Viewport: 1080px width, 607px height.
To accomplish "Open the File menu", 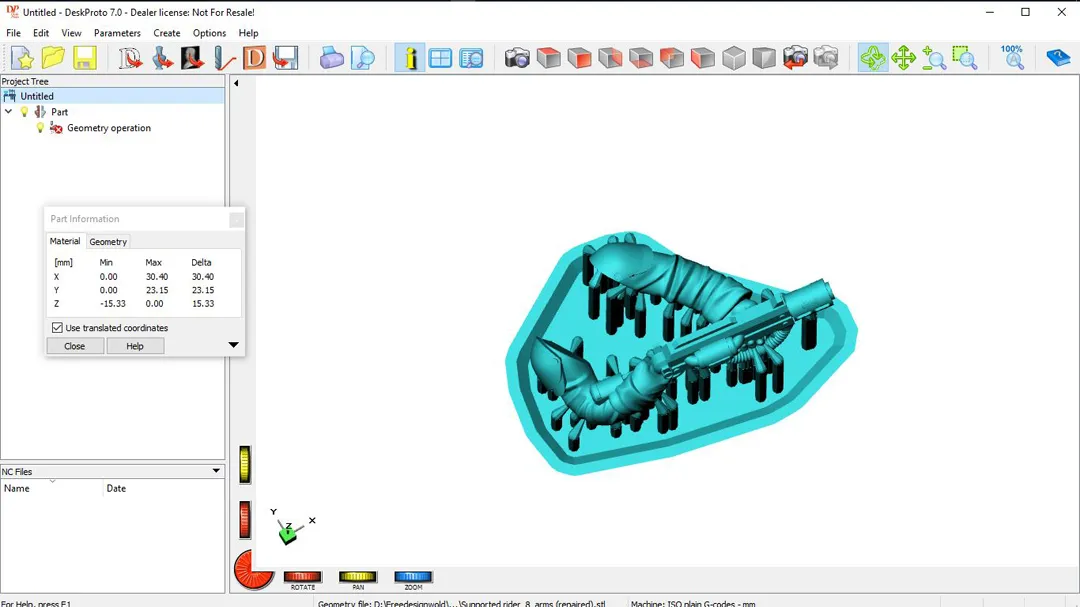I will [13, 33].
